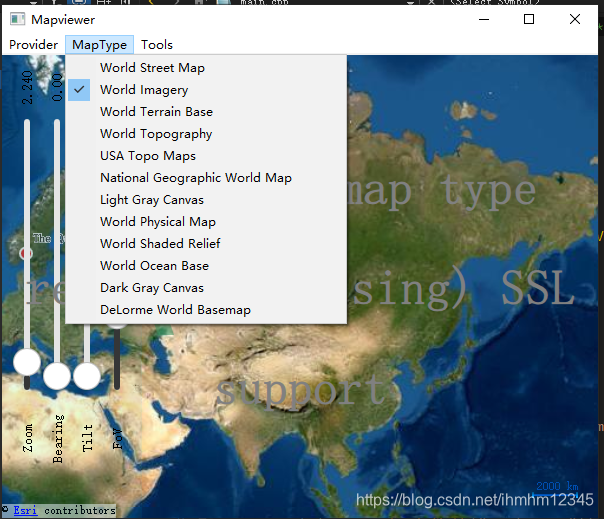Open the Esri attribution link
The image size is (604, 519).
(x=25, y=511)
